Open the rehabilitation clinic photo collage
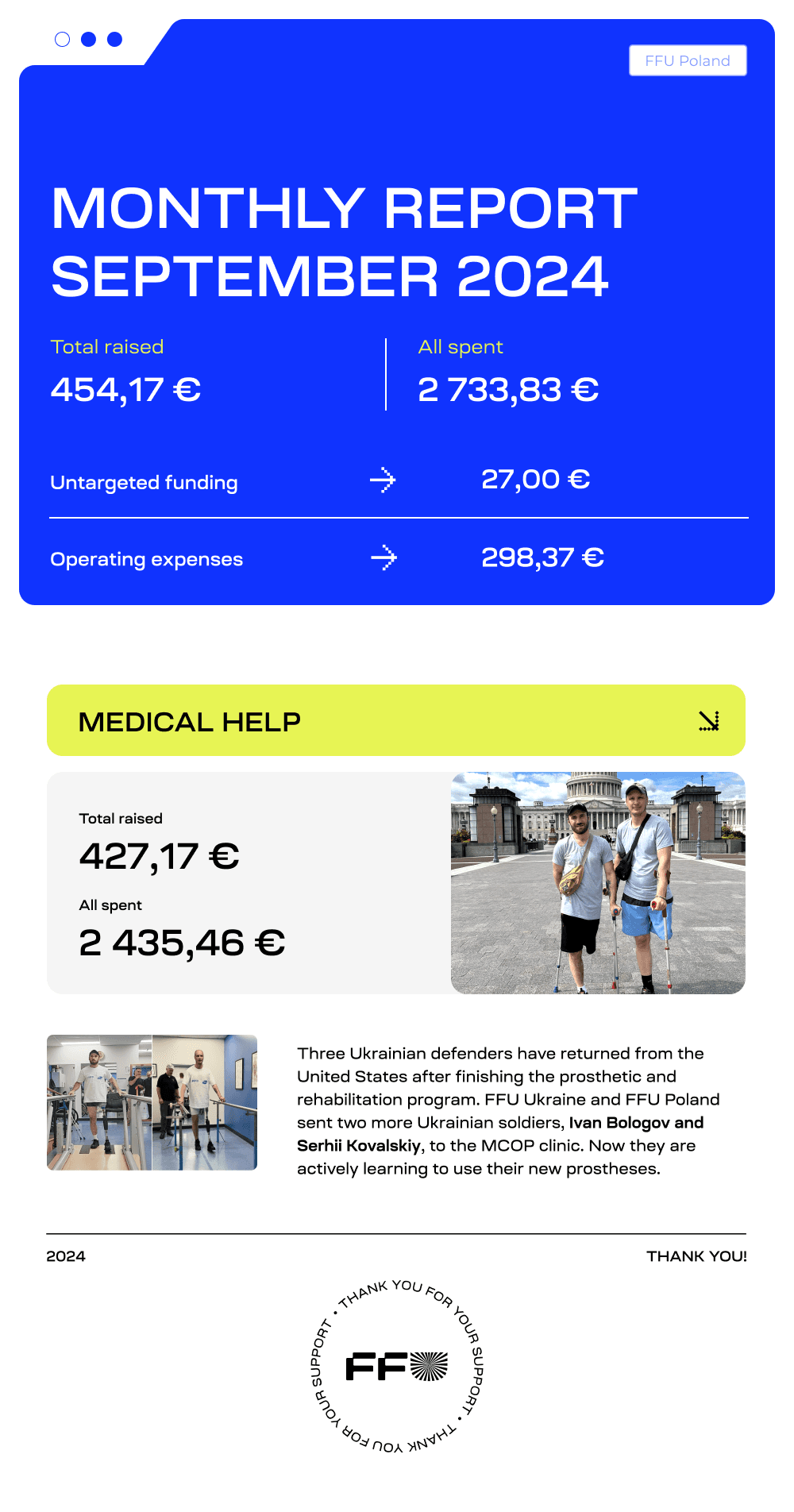The image size is (794, 1512). coord(152,1102)
